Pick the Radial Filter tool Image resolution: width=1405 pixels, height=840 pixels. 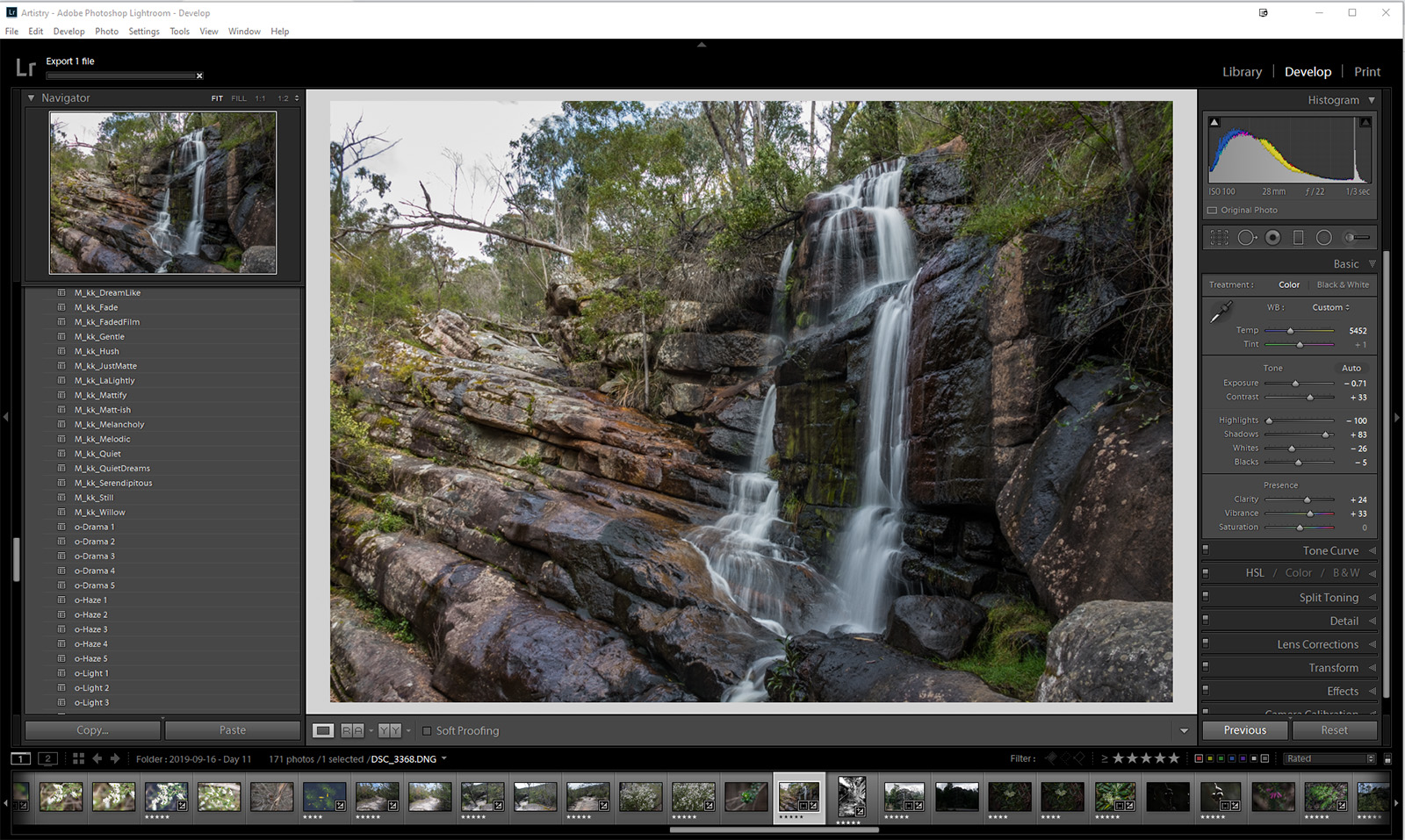pos(1324,237)
